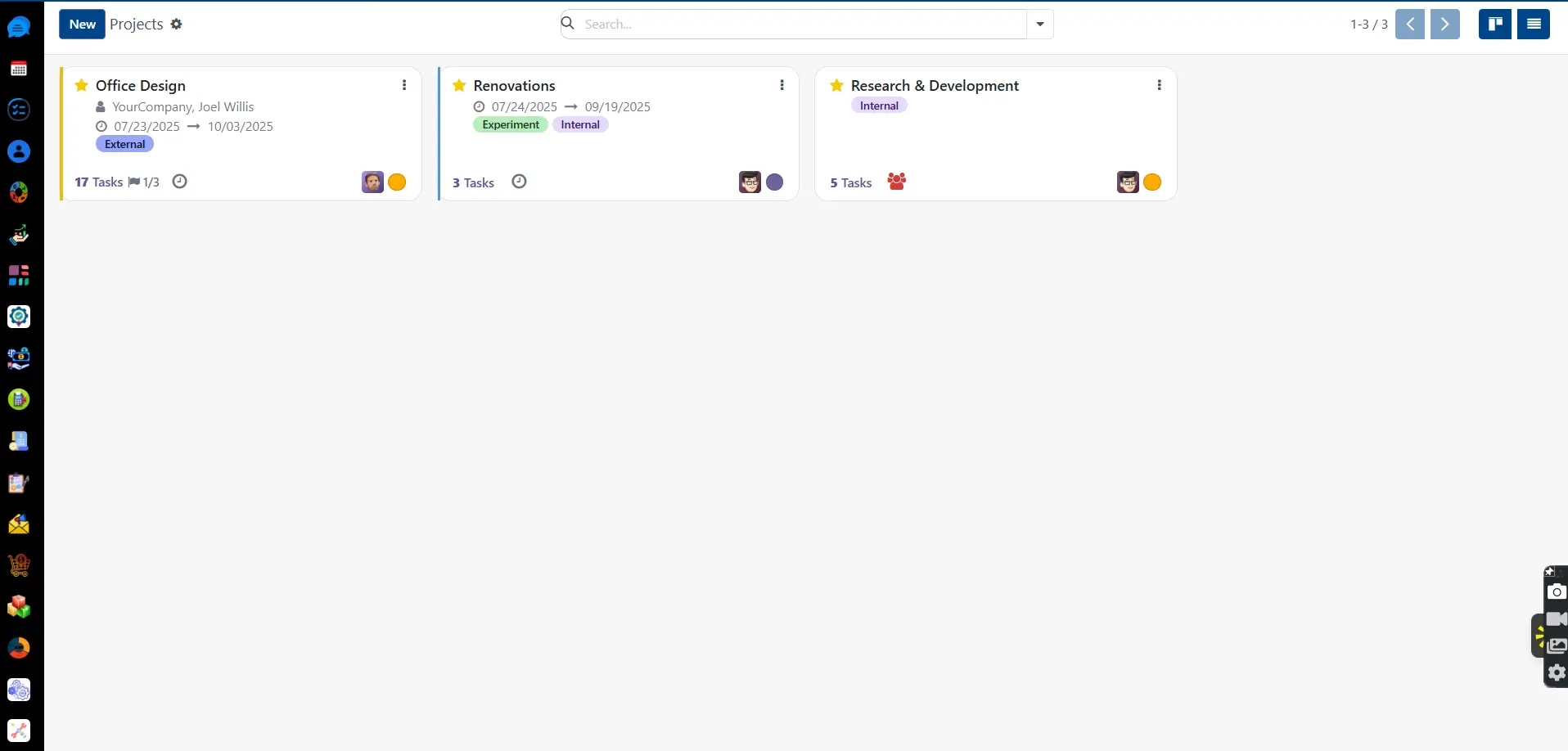This screenshot has width=1568, height=751.
Task: Open the Contacts app in sidebar
Action: [x=18, y=151]
